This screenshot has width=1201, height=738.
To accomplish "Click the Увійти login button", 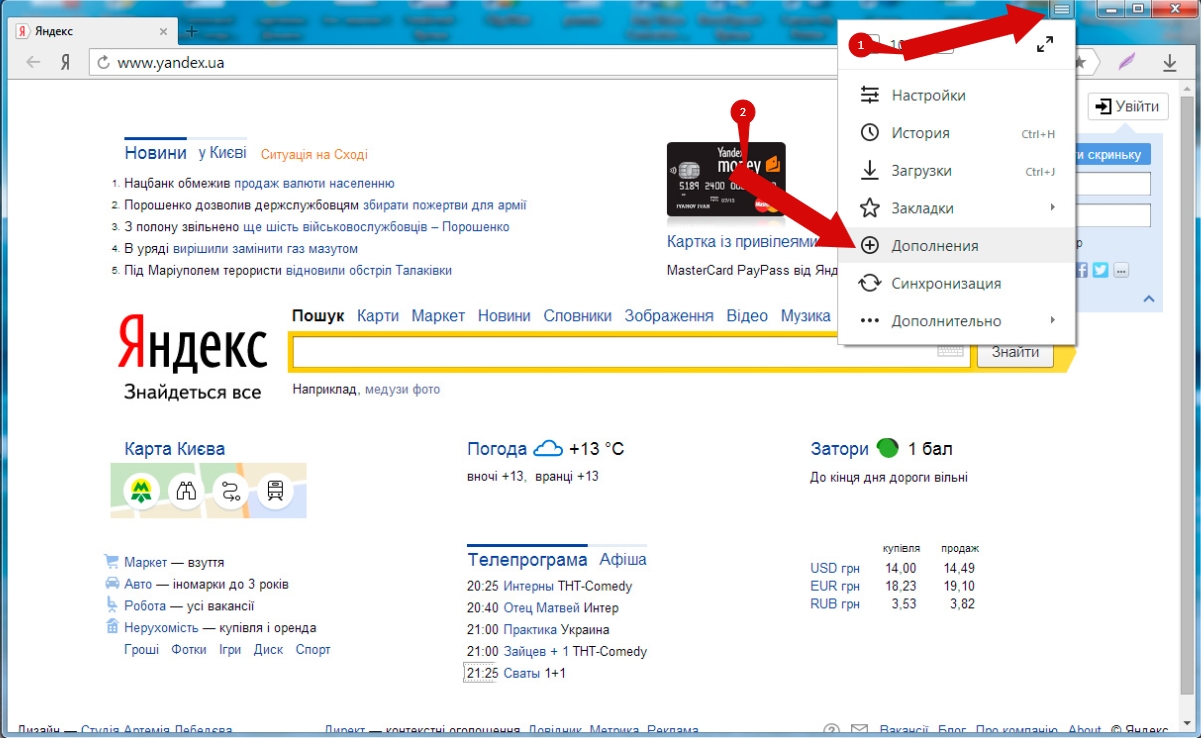I will coord(1127,107).
